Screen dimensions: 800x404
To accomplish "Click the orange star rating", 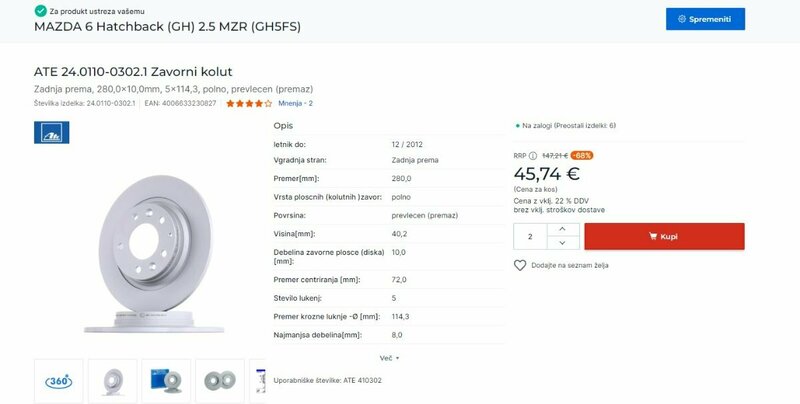I will [x=248, y=103].
